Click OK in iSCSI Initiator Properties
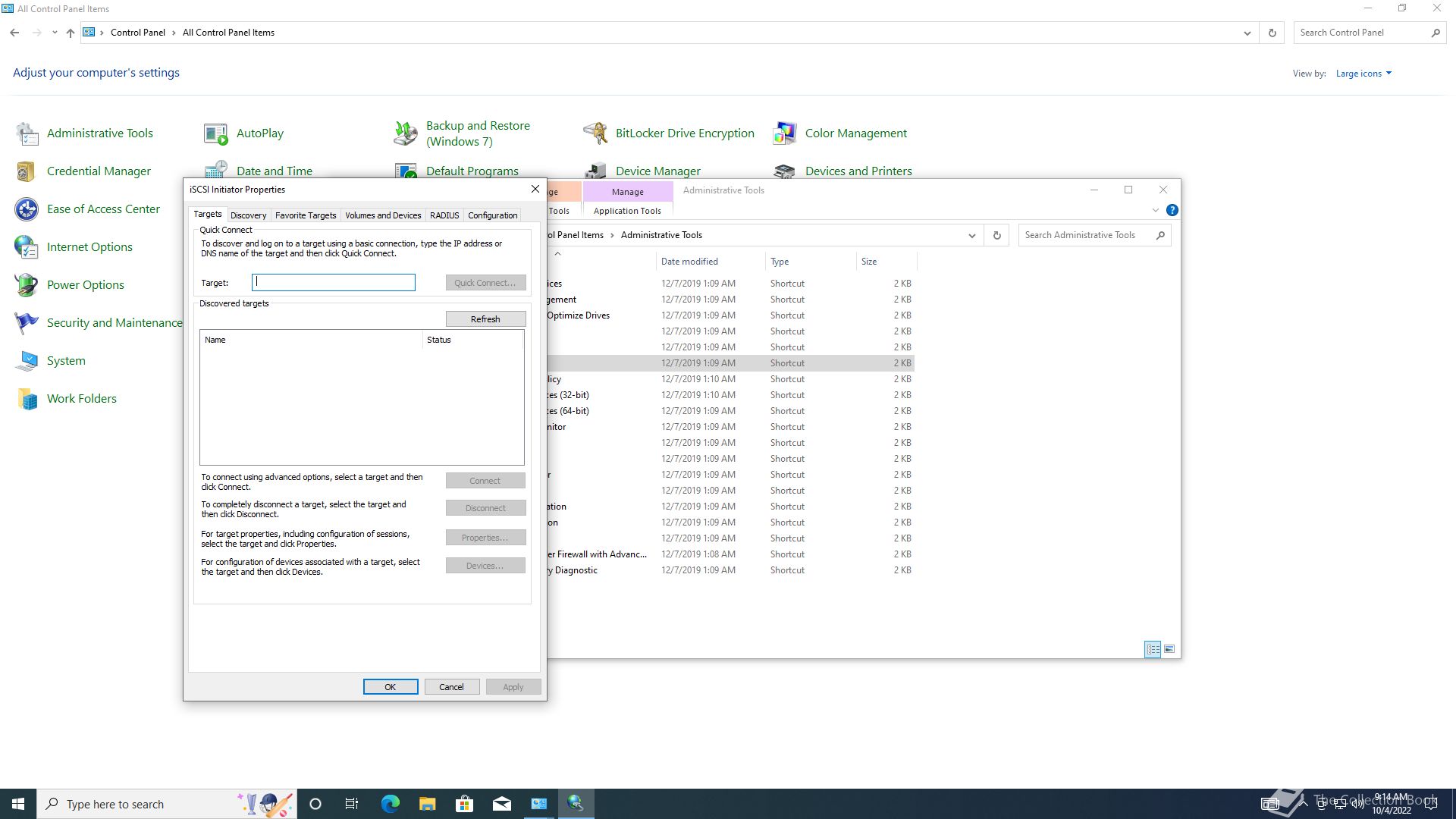This screenshot has width=1456, height=819. click(x=391, y=687)
